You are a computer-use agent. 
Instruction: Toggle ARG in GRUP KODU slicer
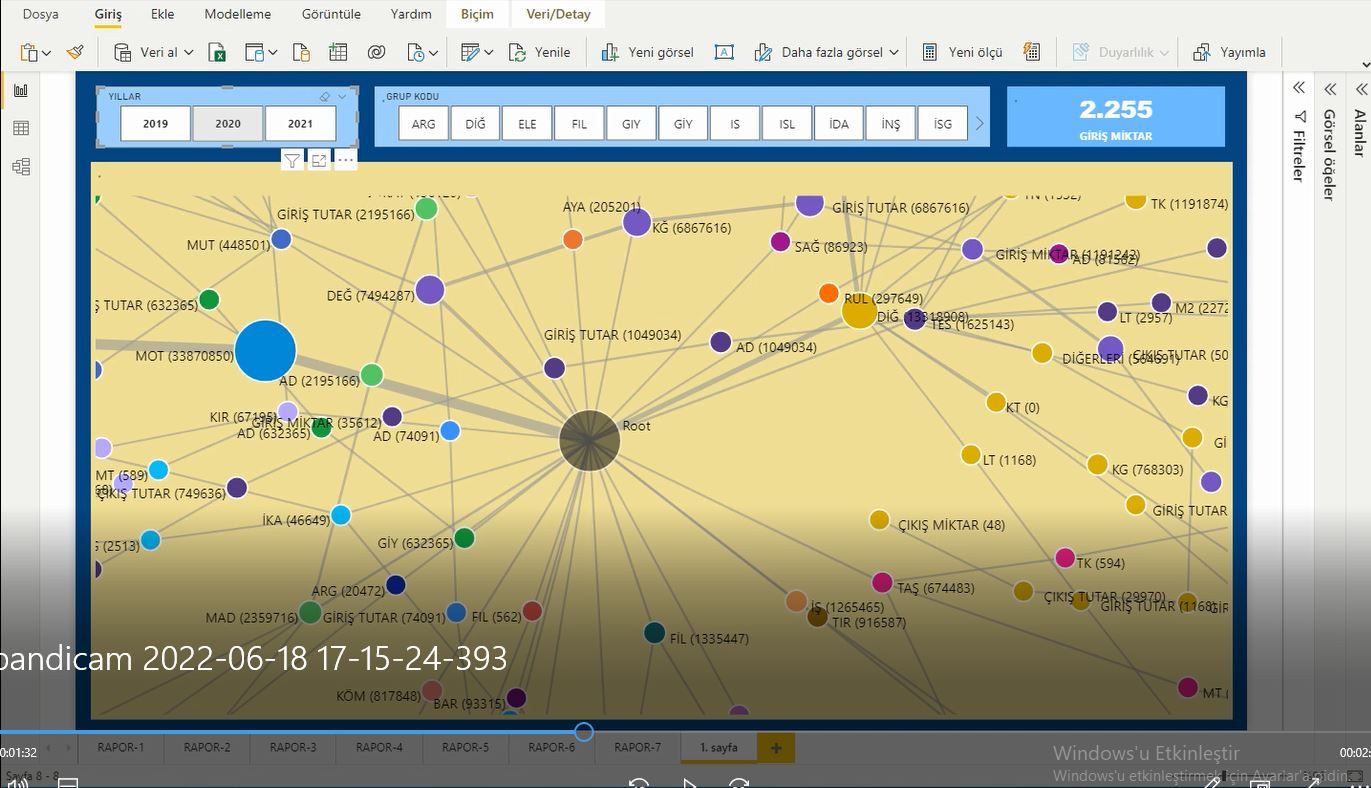423,124
